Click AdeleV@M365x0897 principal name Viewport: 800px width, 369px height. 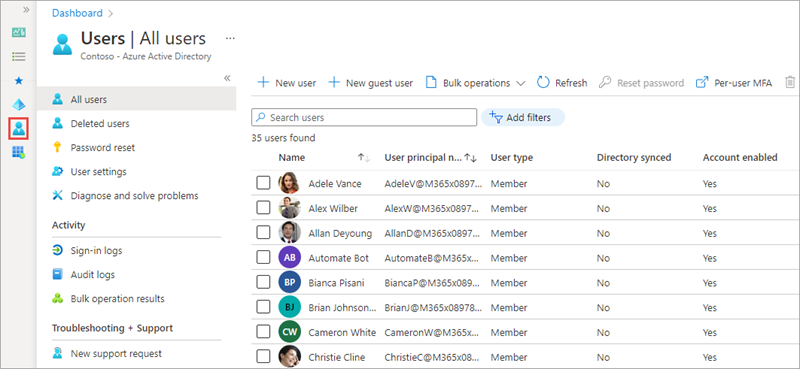[433, 184]
